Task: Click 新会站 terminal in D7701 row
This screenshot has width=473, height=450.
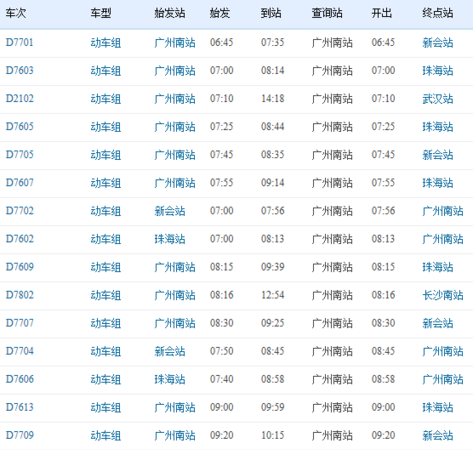Action: (438, 43)
